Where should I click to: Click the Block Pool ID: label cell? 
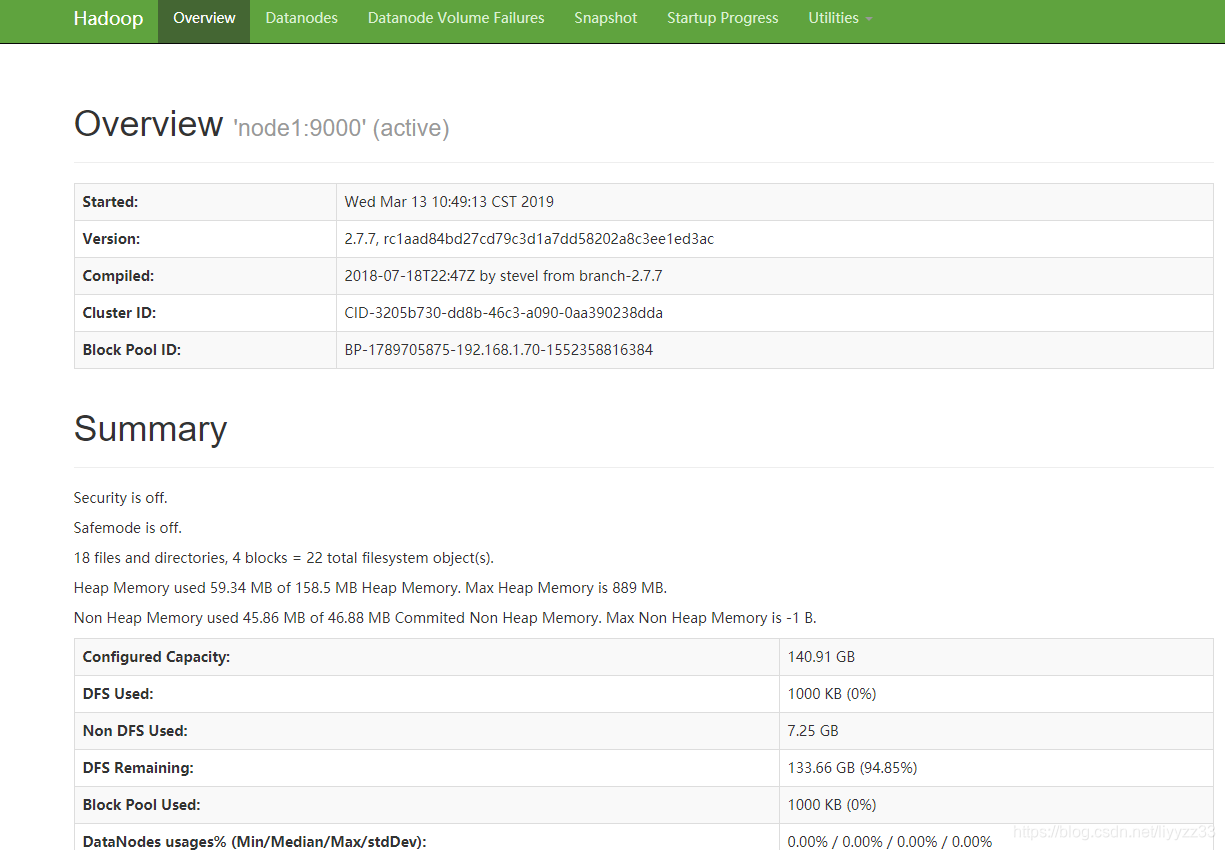[x=205, y=350]
